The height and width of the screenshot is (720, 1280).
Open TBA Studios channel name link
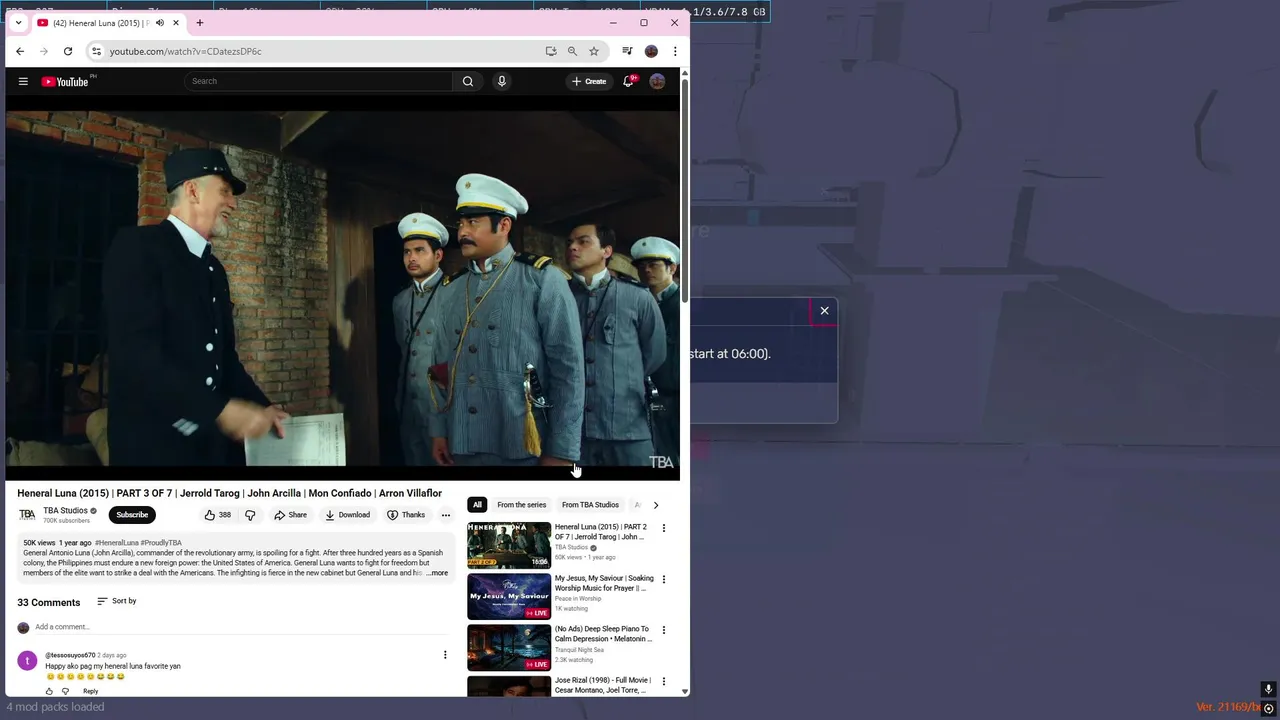click(x=65, y=510)
